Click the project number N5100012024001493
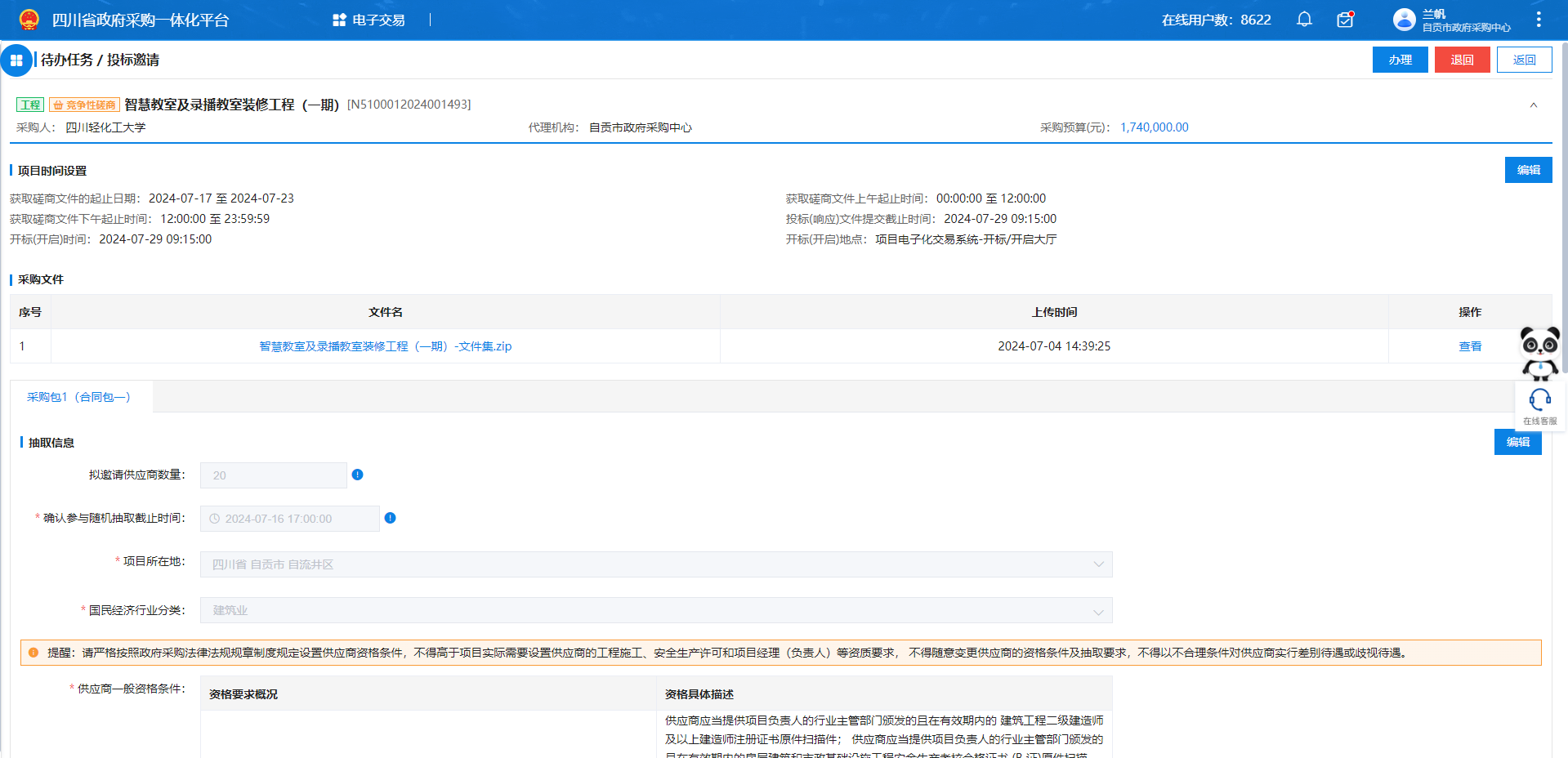This screenshot has height=758, width=1568. pyautogui.click(x=409, y=105)
